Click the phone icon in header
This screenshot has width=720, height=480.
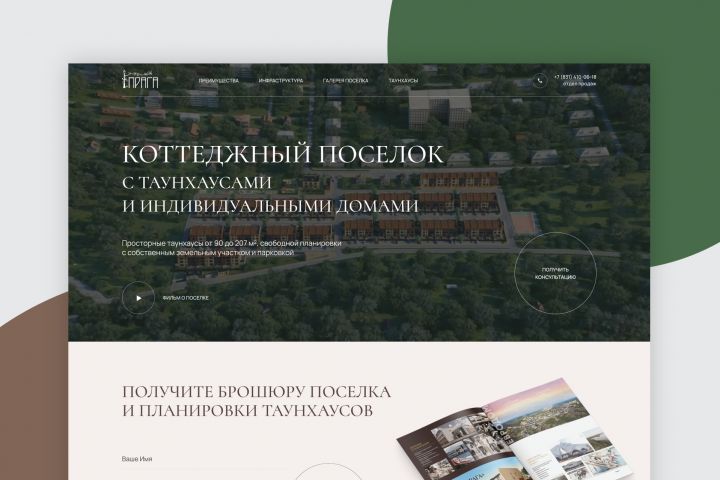540,80
